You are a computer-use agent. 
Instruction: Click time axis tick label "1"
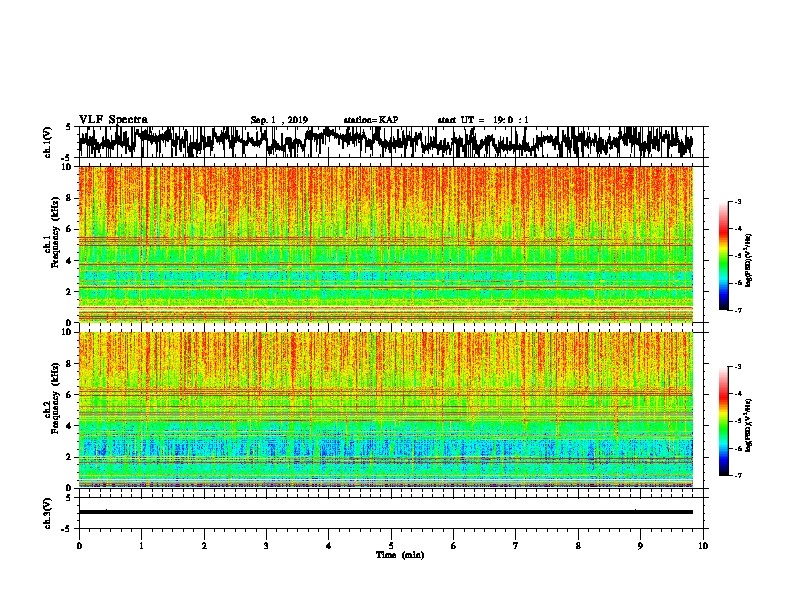[x=141, y=546]
